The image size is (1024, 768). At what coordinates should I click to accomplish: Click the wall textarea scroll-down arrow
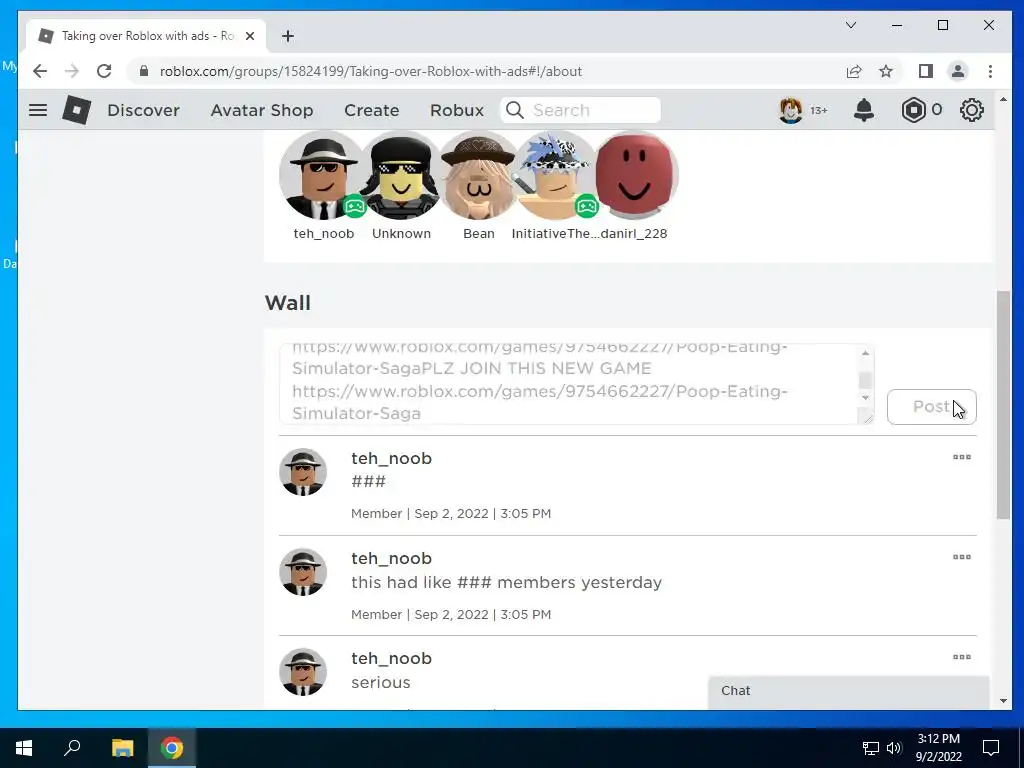865,398
